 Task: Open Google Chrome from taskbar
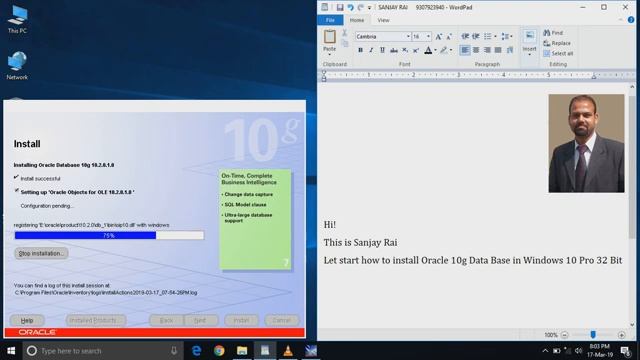pyautogui.click(x=219, y=351)
